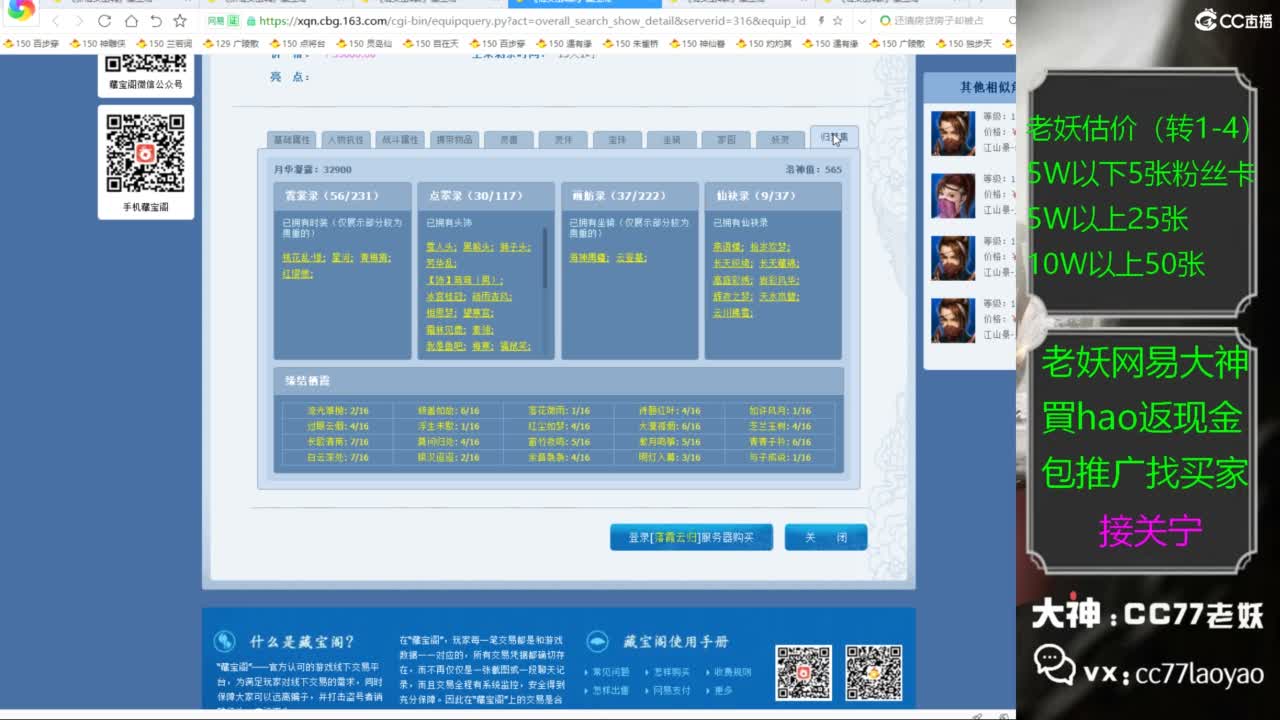Open the 黑貂头 headwear link

tap(476, 247)
